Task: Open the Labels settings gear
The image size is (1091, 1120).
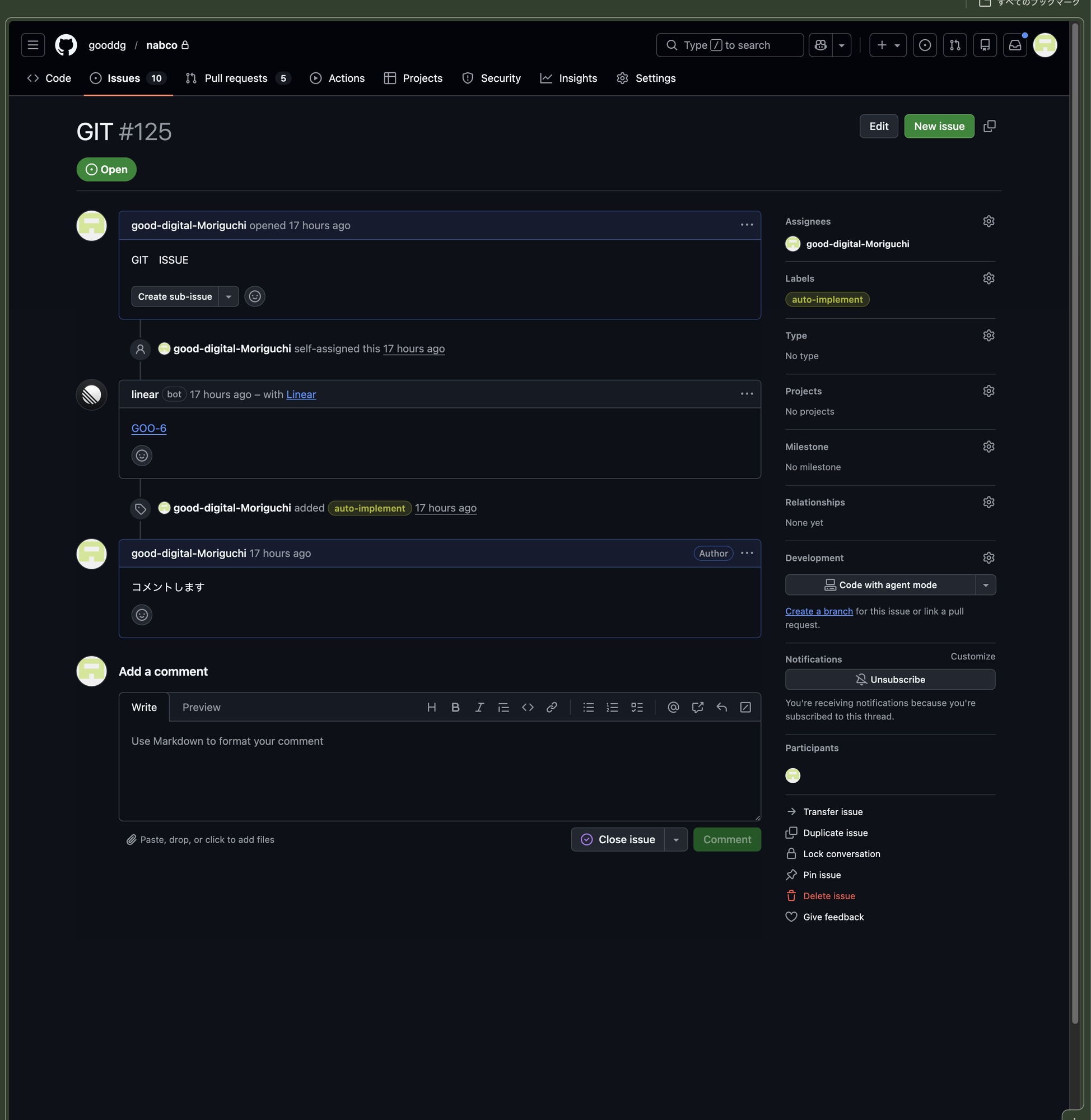Action: click(989, 278)
